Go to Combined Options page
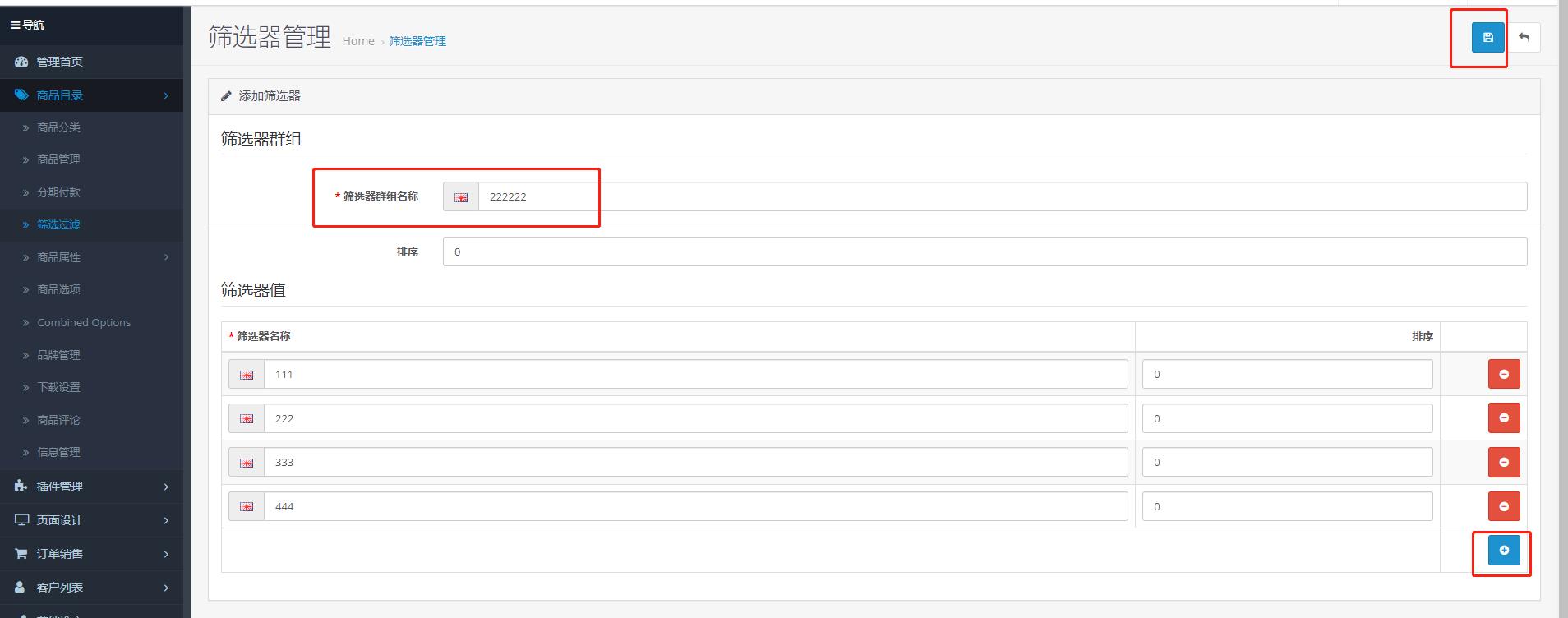Viewport: 1568px width, 618px height. (84, 322)
